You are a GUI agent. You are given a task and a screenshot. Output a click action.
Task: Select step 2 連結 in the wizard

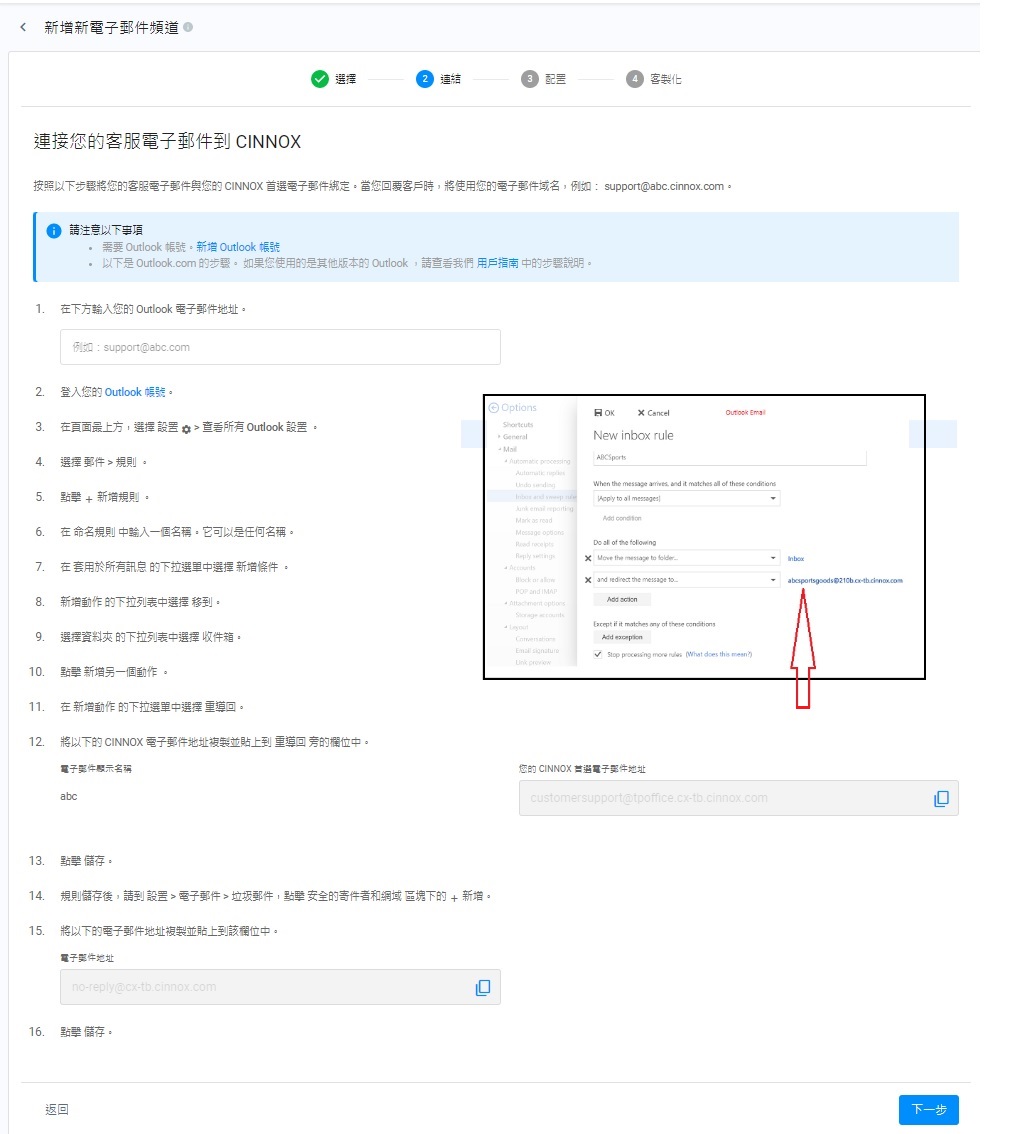[438, 79]
